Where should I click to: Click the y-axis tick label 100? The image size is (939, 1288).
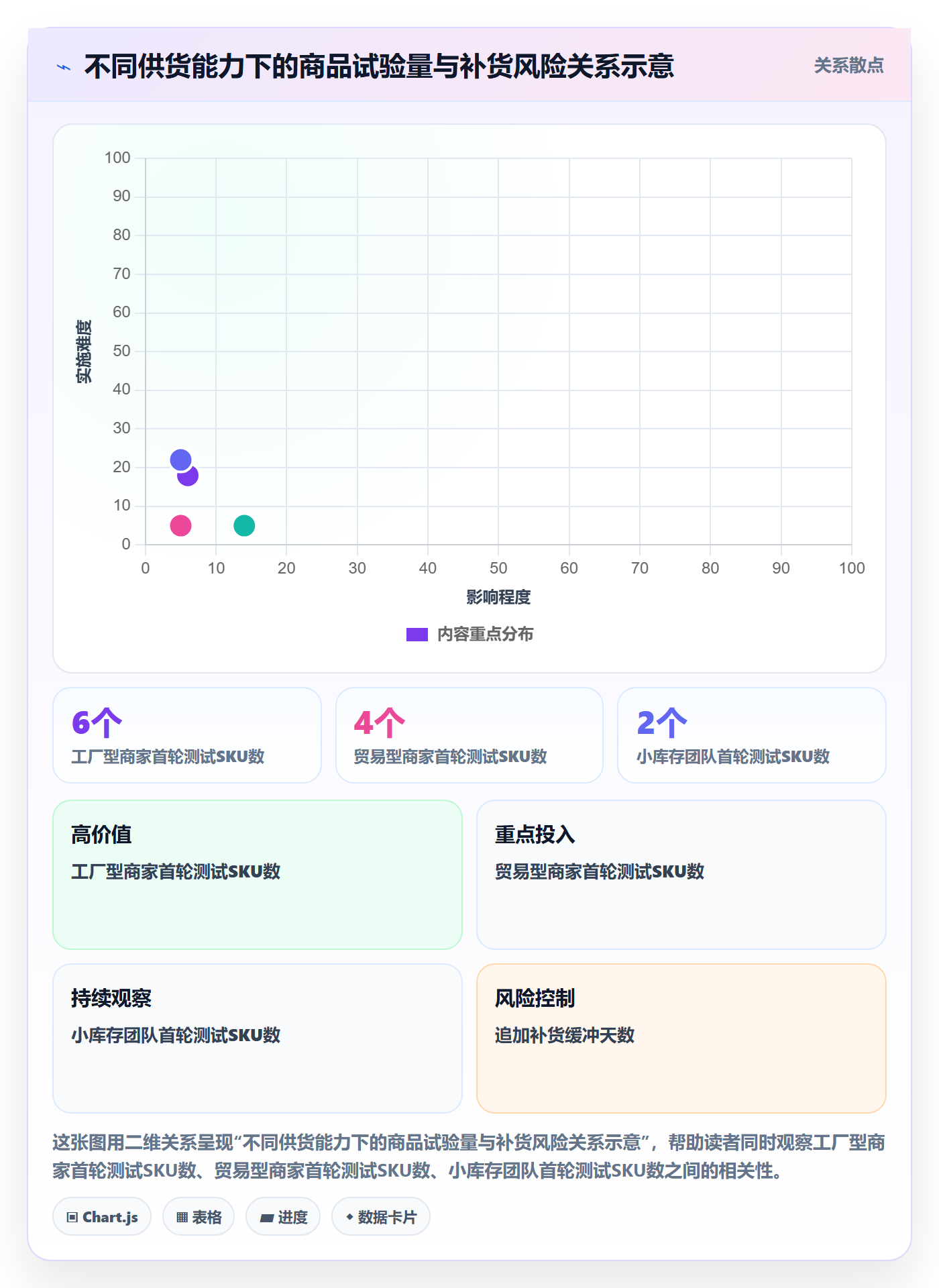117,158
